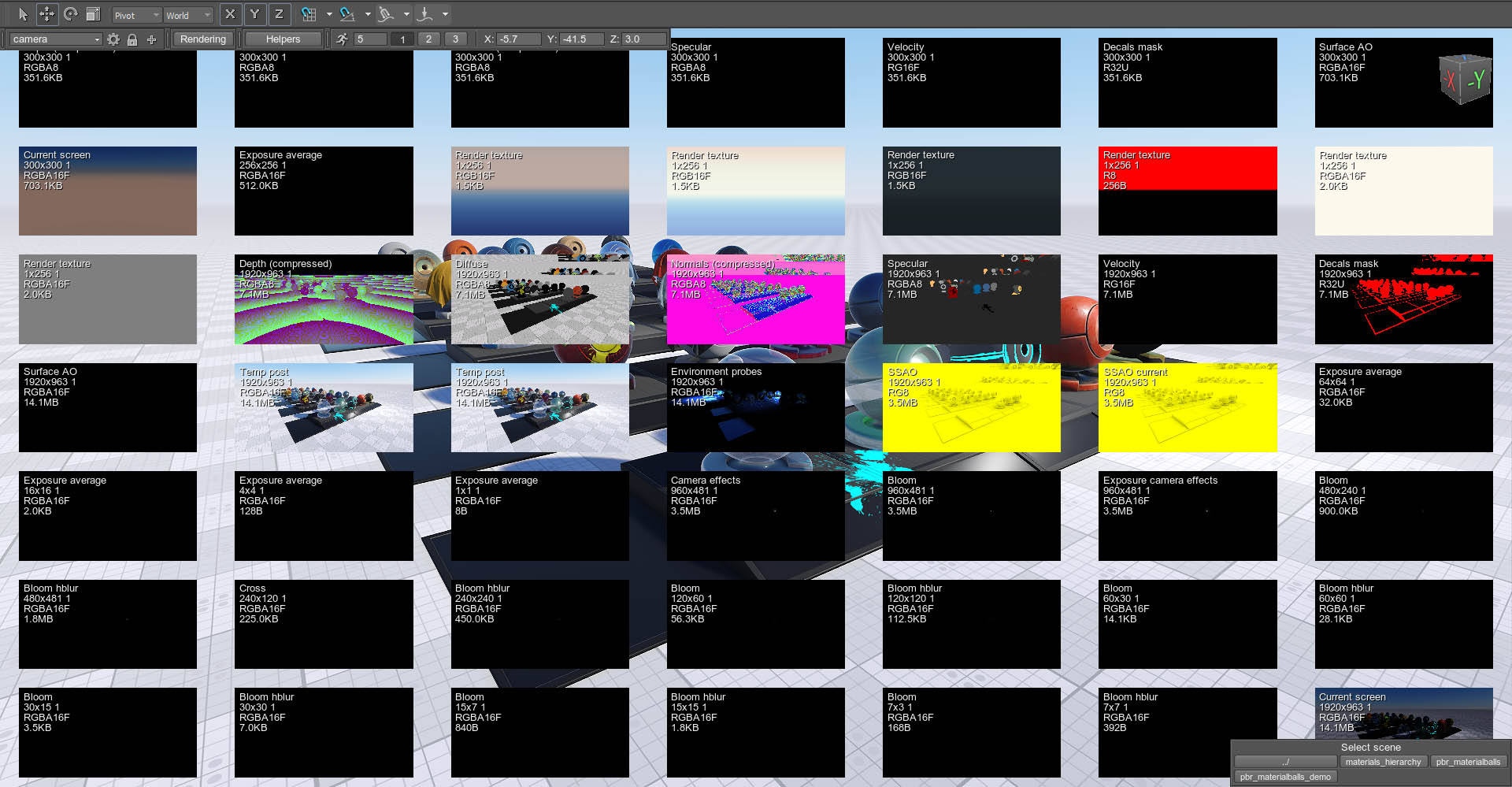Load the pbr_materialballs_demo scene
Image resolution: width=1512 pixels, height=787 pixels.
tap(1285, 777)
